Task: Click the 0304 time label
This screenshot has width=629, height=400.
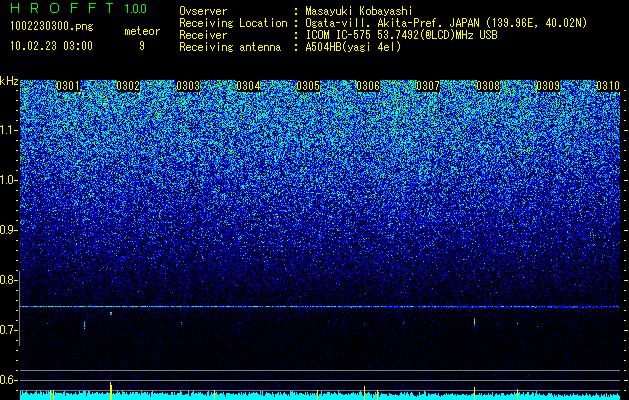Action: coord(248,86)
